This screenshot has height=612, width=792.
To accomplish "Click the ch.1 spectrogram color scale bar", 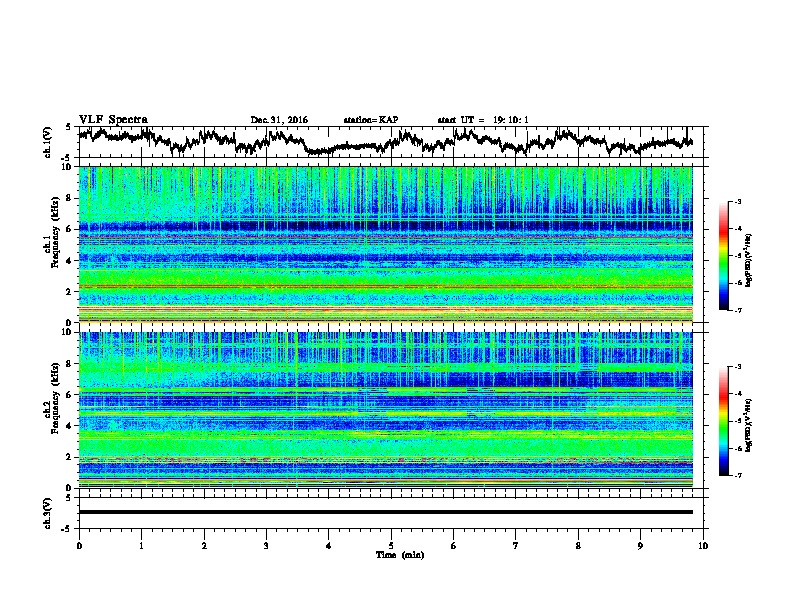I will click(723, 256).
